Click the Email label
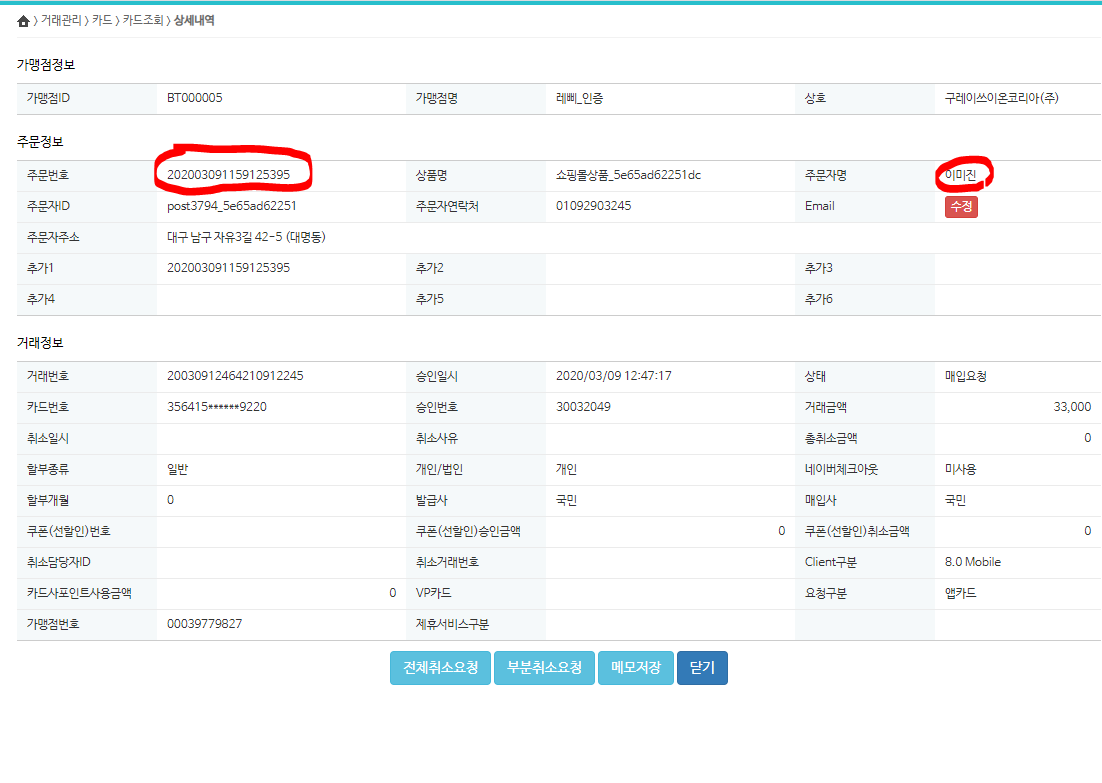The width and height of the screenshot is (1102, 783). point(819,206)
